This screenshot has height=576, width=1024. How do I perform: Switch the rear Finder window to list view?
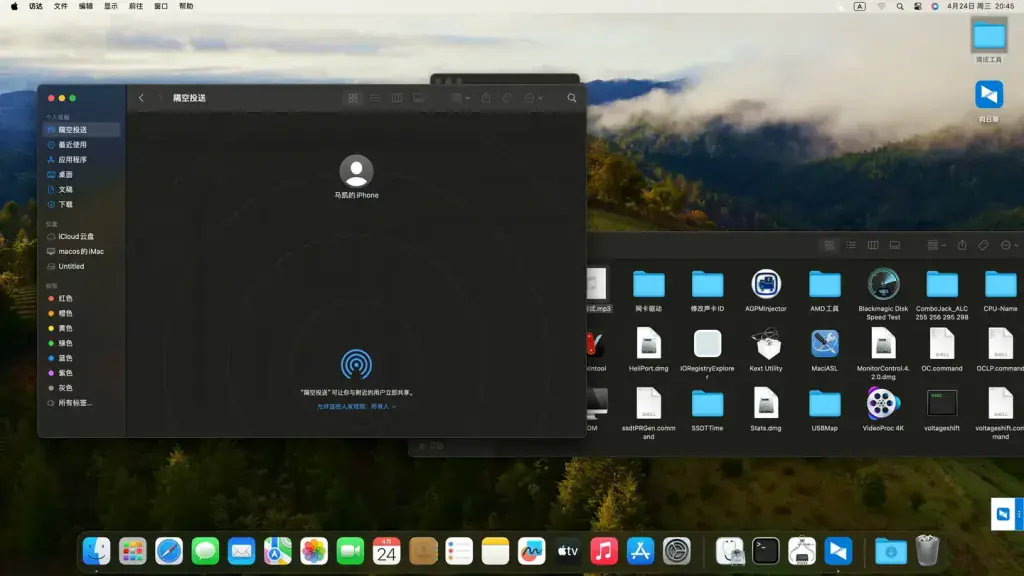click(x=851, y=246)
